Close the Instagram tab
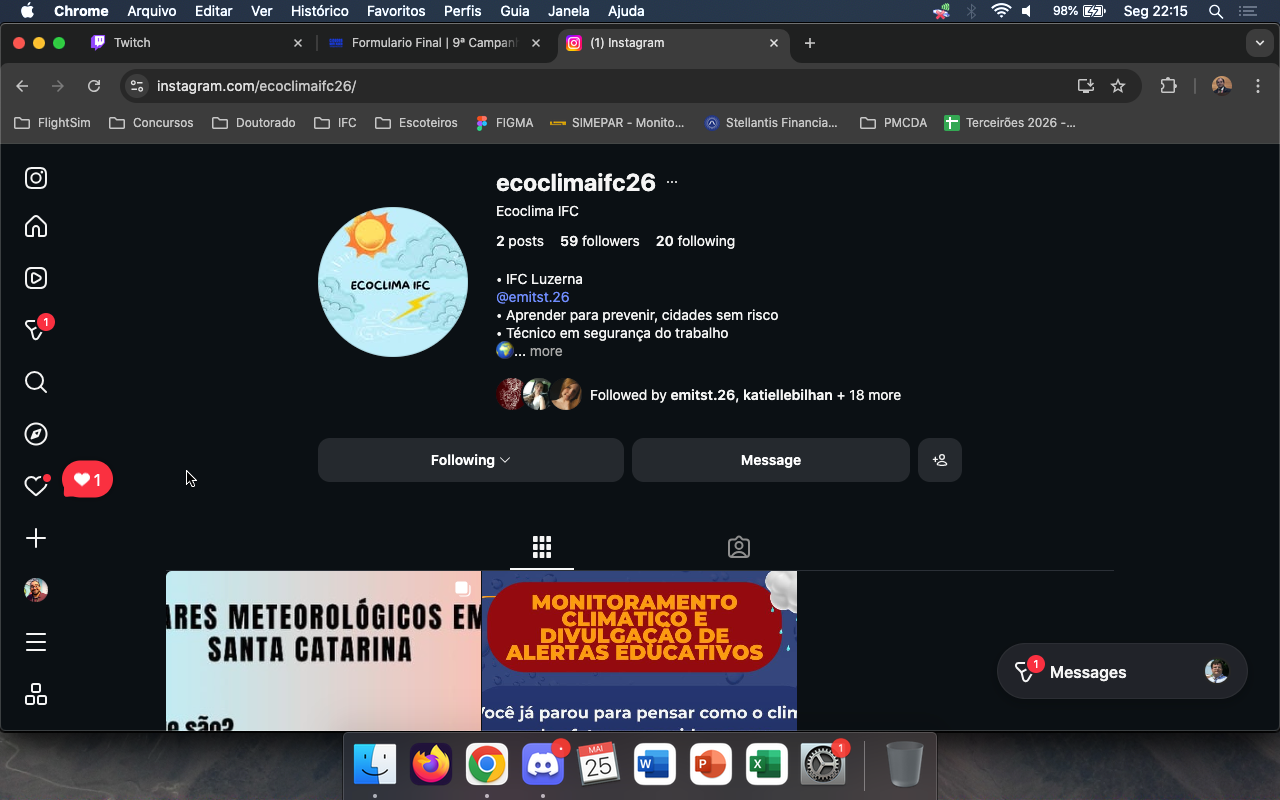The height and width of the screenshot is (800, 1280). [774, 43]
